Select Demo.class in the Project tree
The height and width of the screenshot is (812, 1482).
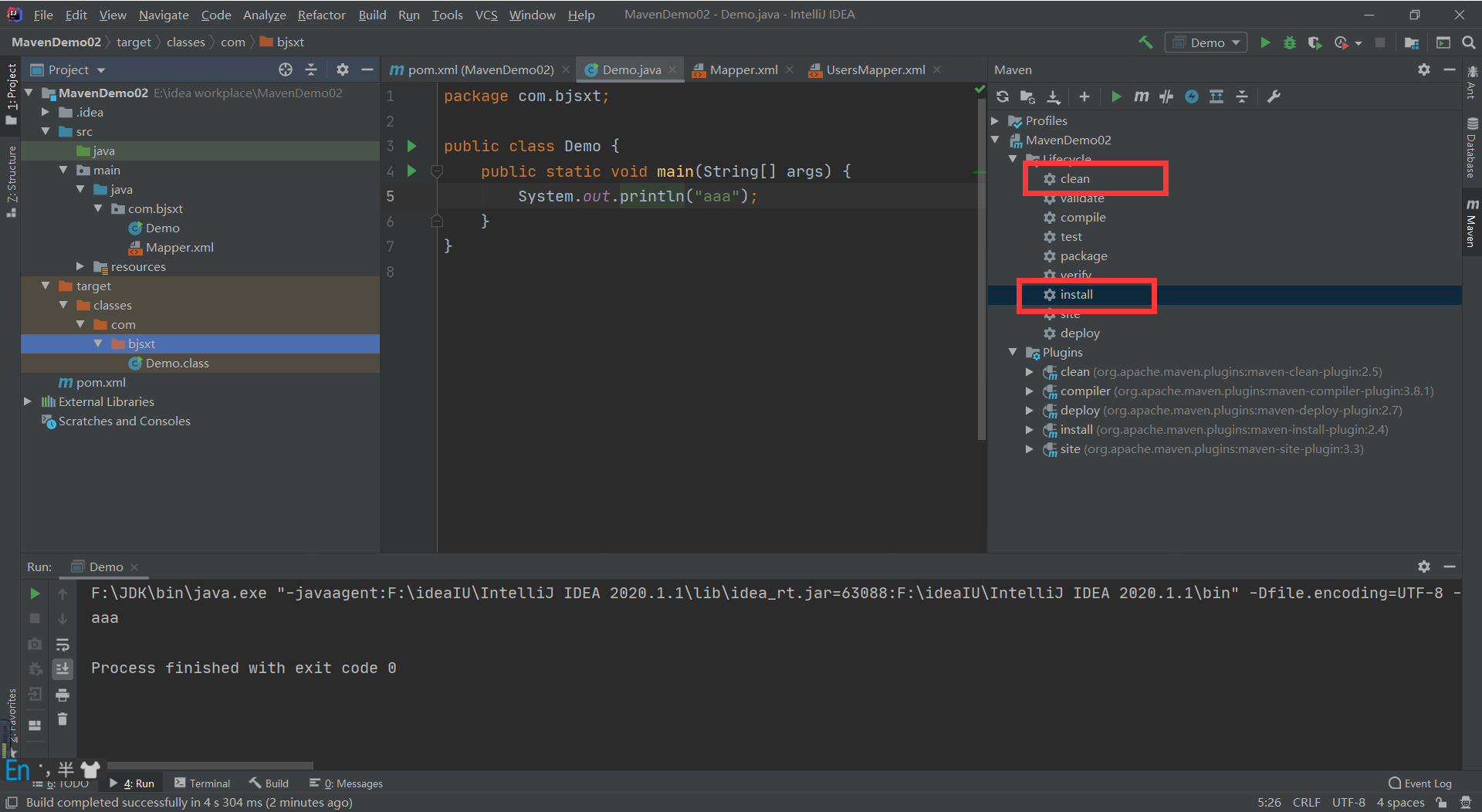177,363
